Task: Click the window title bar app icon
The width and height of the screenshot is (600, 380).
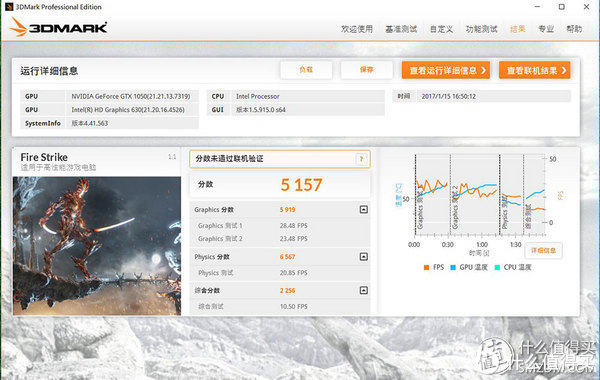Action: pos(9,7)
